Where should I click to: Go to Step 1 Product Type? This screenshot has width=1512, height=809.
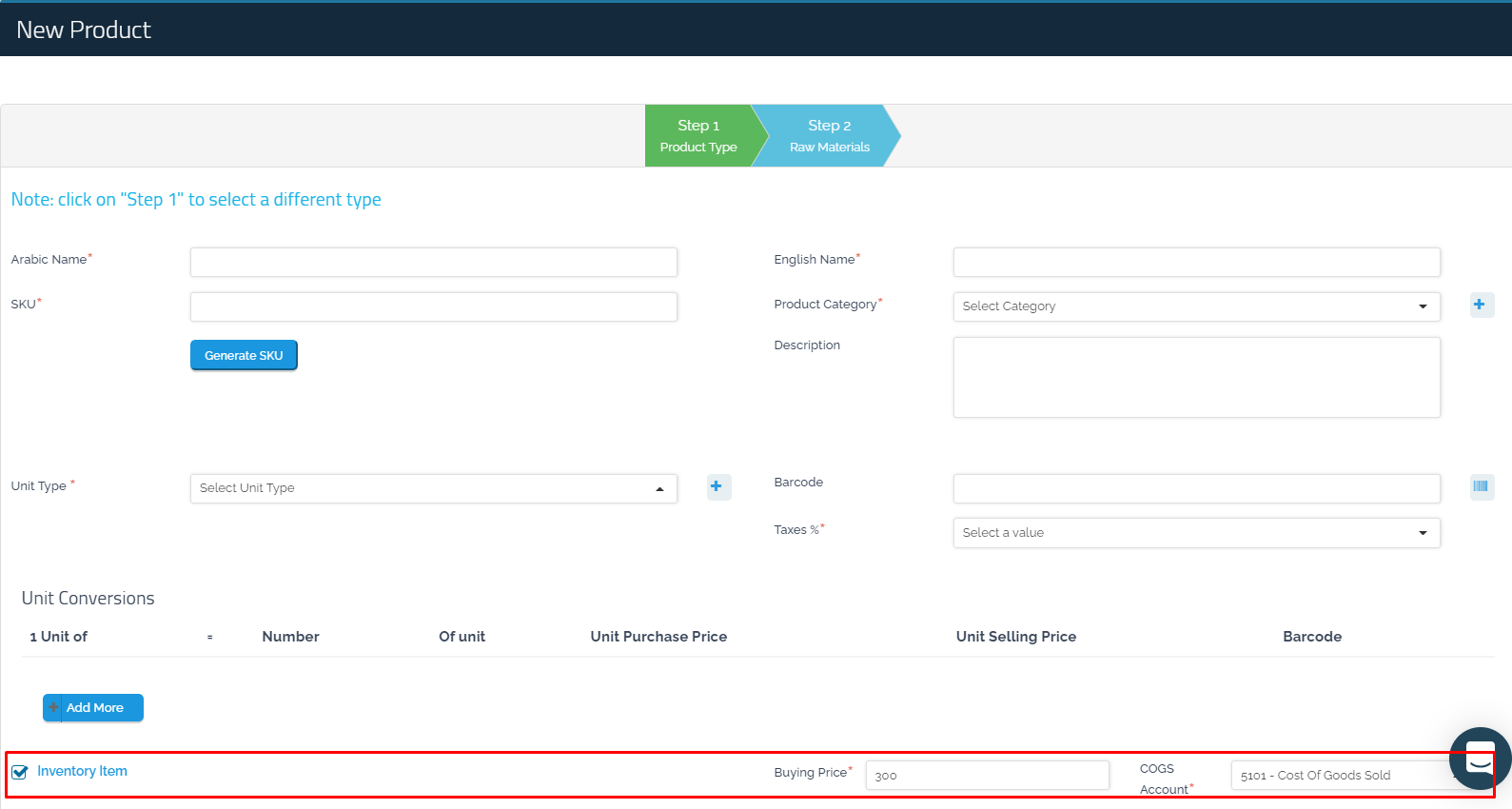click(x=698, y=136)
